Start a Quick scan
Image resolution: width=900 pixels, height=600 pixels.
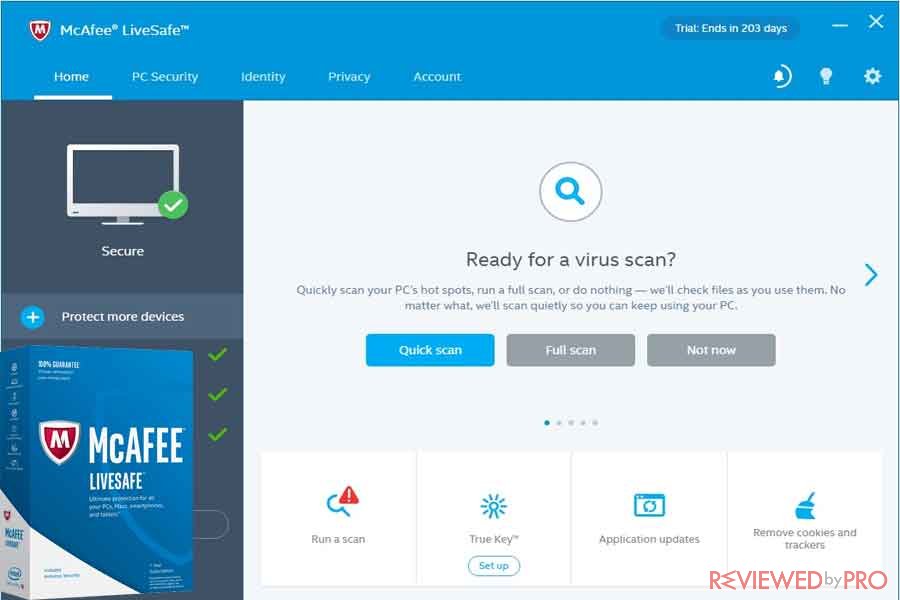(x=430, y=350)
